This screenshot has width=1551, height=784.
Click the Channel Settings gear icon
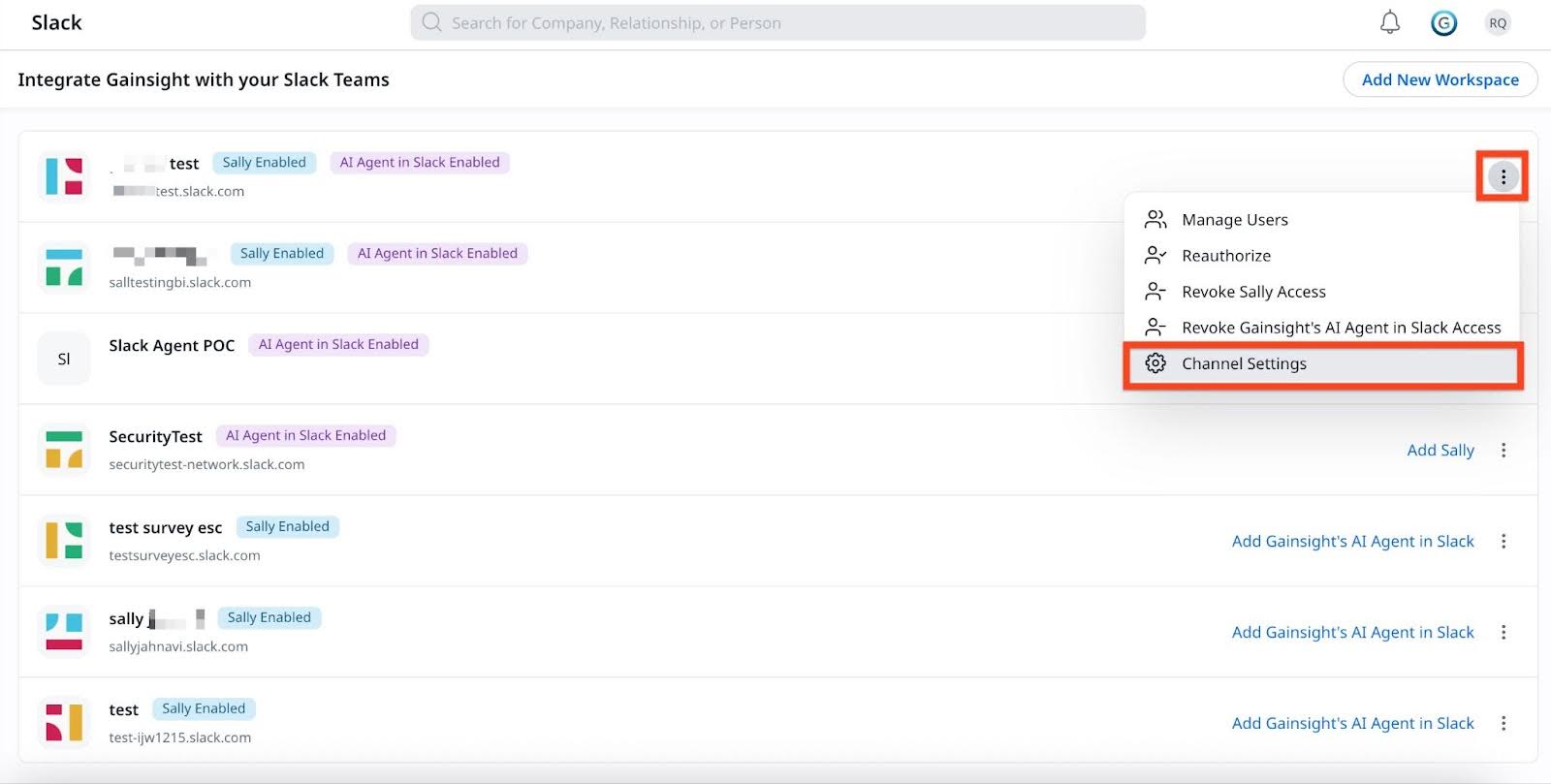[1155, 363]
